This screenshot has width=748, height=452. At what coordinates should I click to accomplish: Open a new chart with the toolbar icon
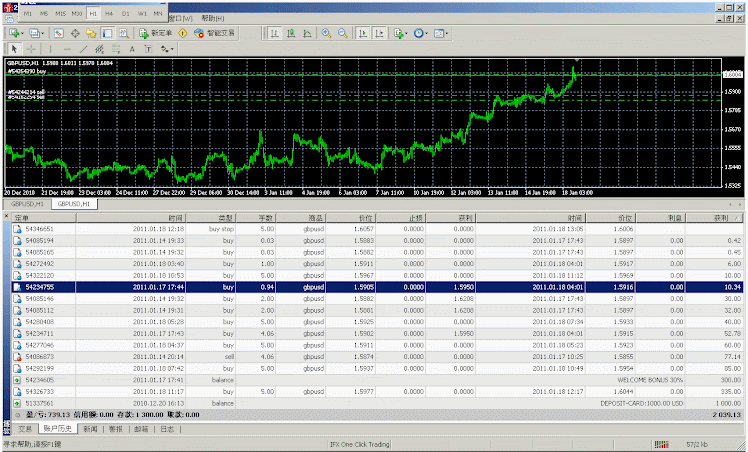pyautogui.click(x=14, y=33)
